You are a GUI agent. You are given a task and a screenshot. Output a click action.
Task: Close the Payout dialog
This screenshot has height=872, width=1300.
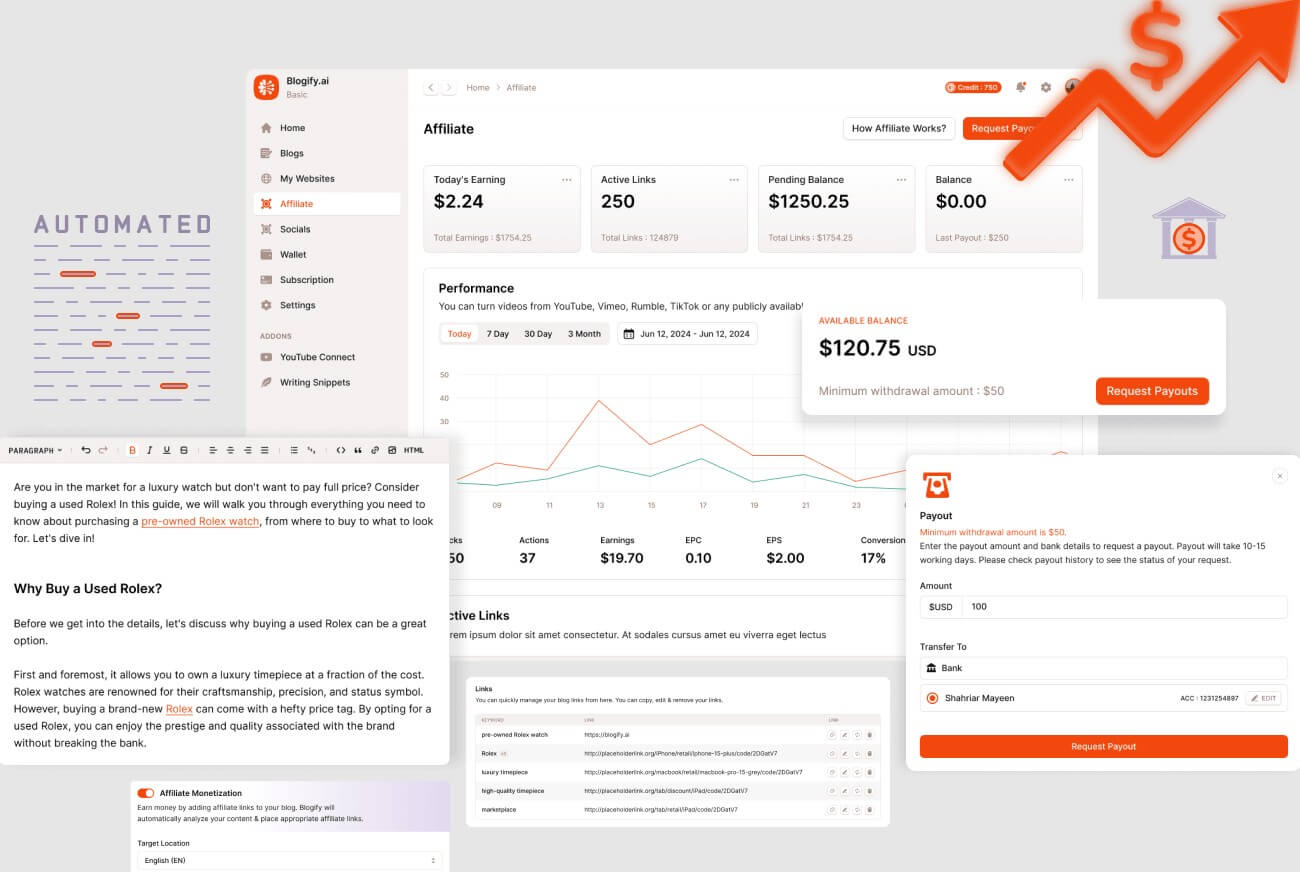tap(1280, 476)
